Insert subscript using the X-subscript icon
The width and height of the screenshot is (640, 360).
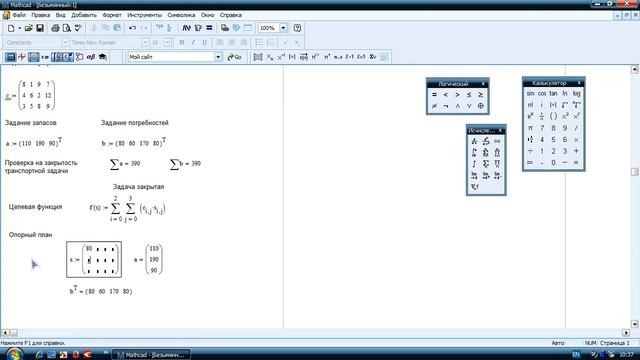click(269, 57)
